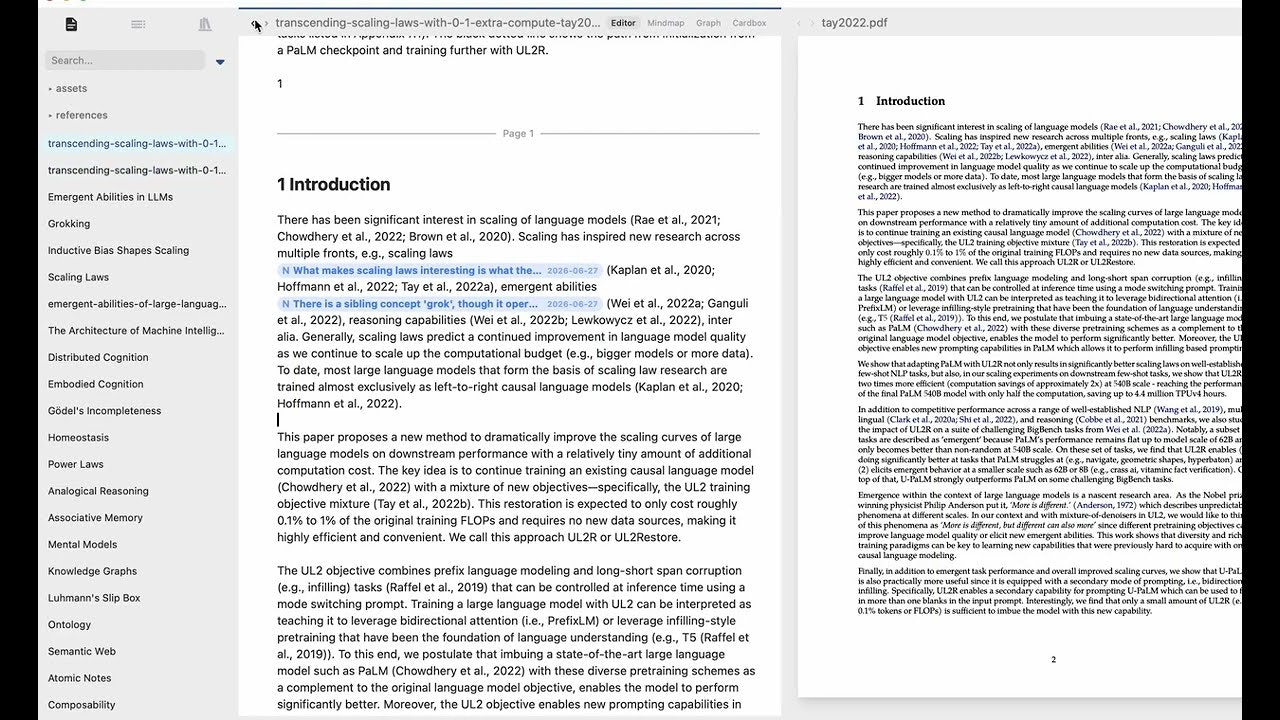Open the second transcending-scaling-laws sidebar note
Screen dimensions: 1280x720
coord(137,170)
